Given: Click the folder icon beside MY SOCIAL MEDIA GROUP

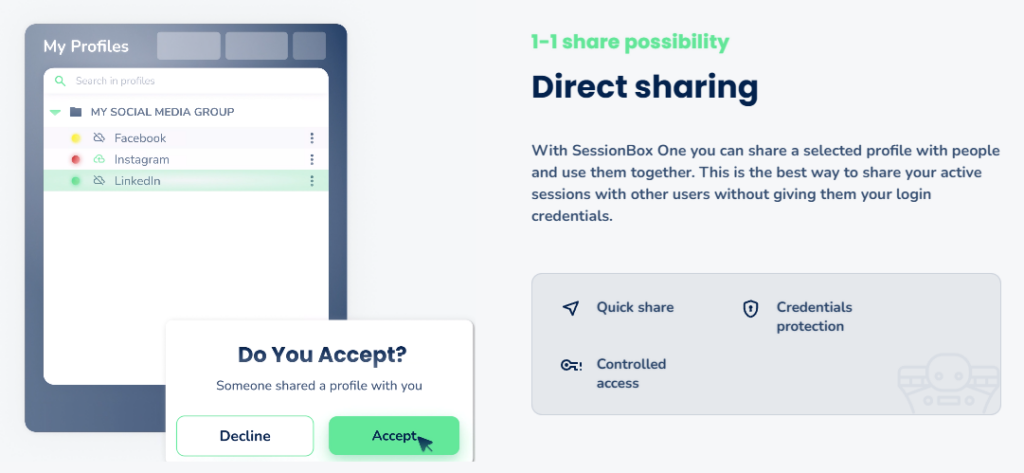Looking at the screenshot, I should tap(76, 112).
